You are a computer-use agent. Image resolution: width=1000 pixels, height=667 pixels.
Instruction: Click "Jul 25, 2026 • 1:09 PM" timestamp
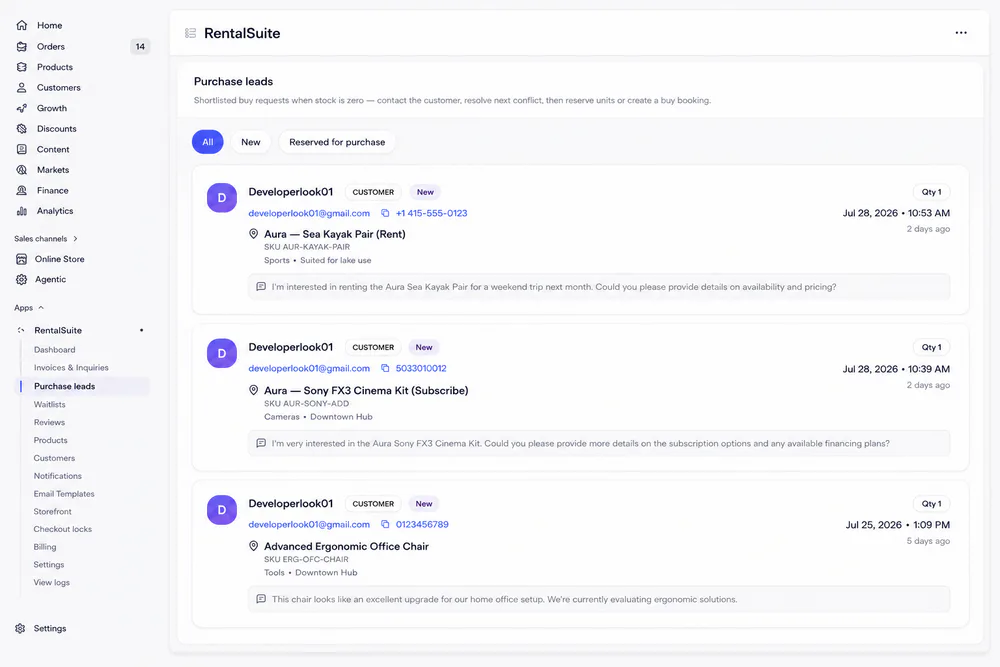(897, 525)
